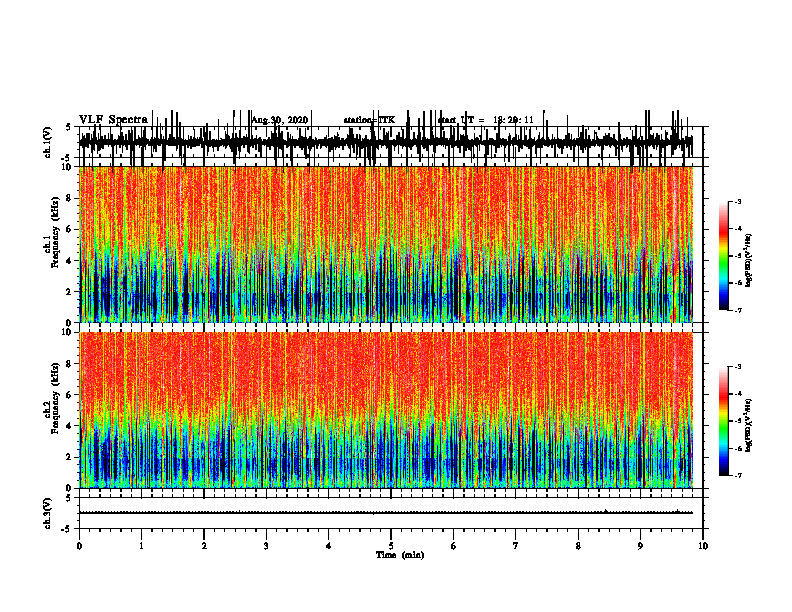Click the ch.2 color scale bar
This screenshot has height=612, width=792.
[724, 421]
